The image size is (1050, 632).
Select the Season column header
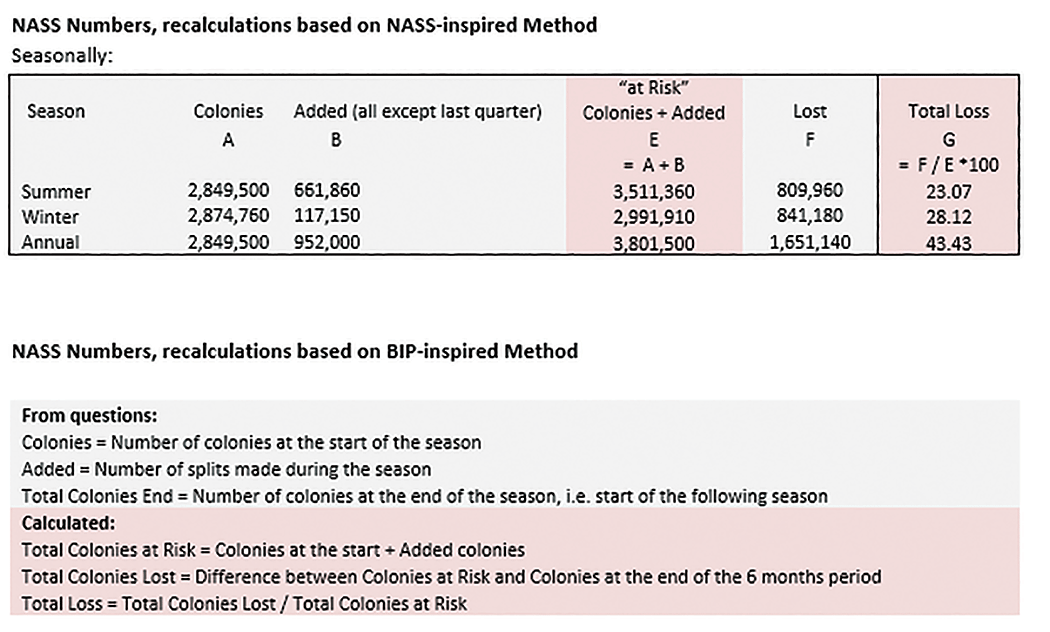[56, 112]
